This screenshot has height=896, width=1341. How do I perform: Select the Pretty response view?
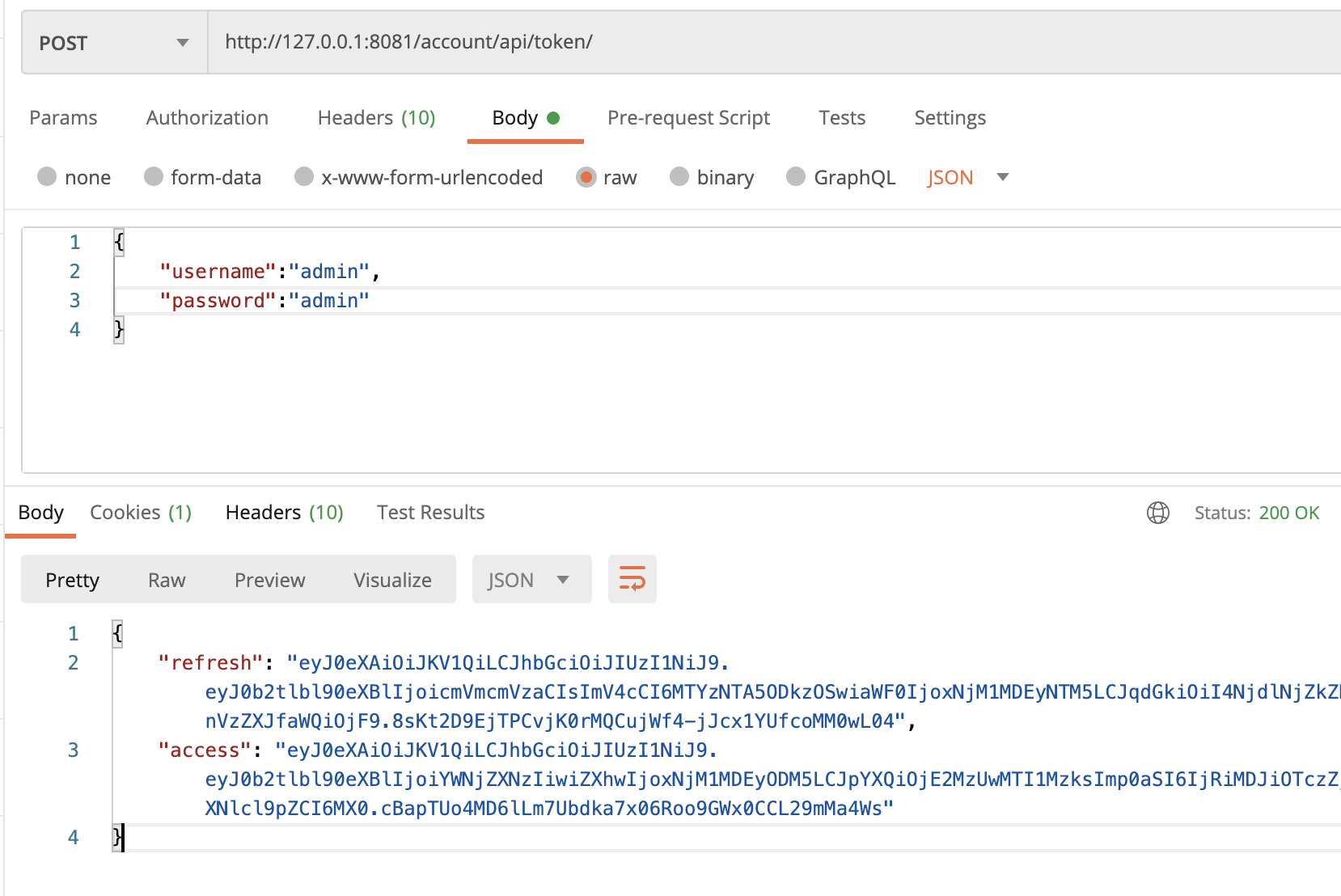72,580
